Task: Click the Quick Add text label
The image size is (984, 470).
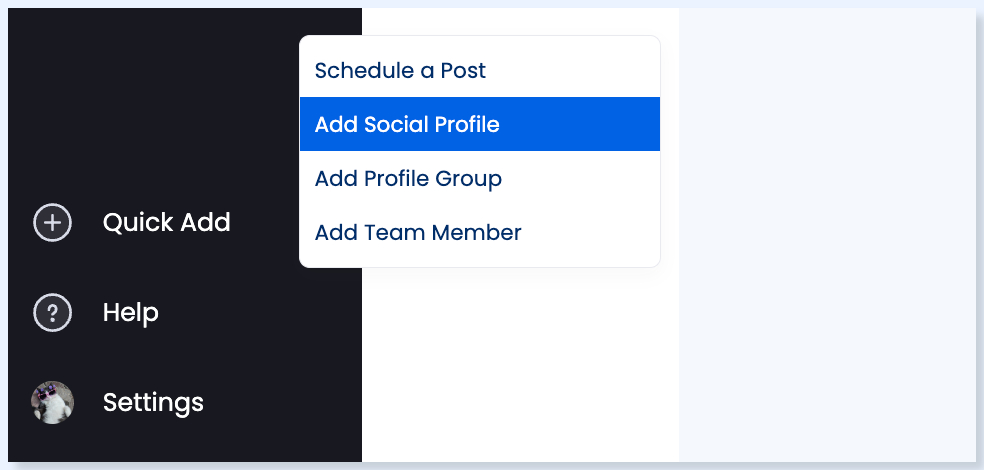Action: (x=166, y=223)
